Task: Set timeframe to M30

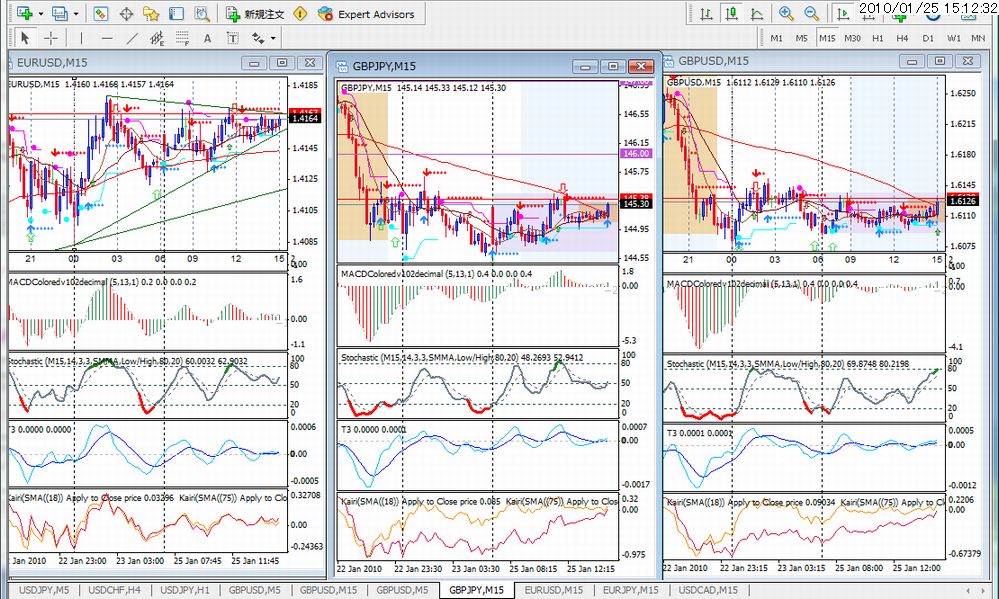Action: point(852,38)
